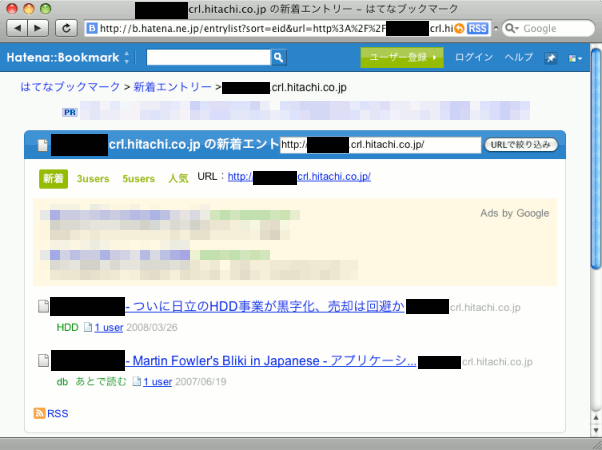Click the yellow minimize window button
This screenshot has width=602, height=450.
pyautogui.click(x=29, y=8)
